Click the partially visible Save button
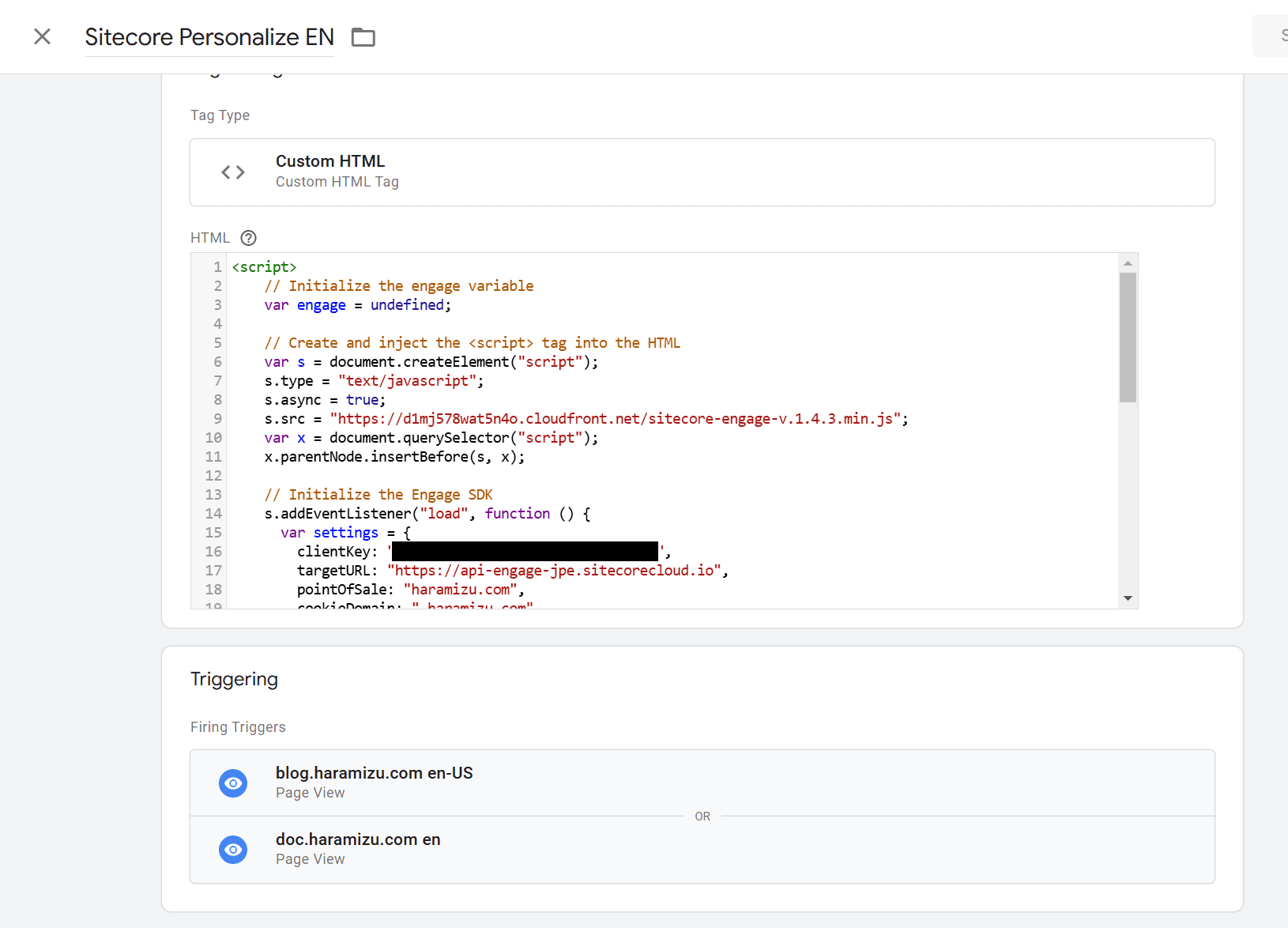Image resolution: width=1288 pixels, height=928 pixels. [1273, 36]
